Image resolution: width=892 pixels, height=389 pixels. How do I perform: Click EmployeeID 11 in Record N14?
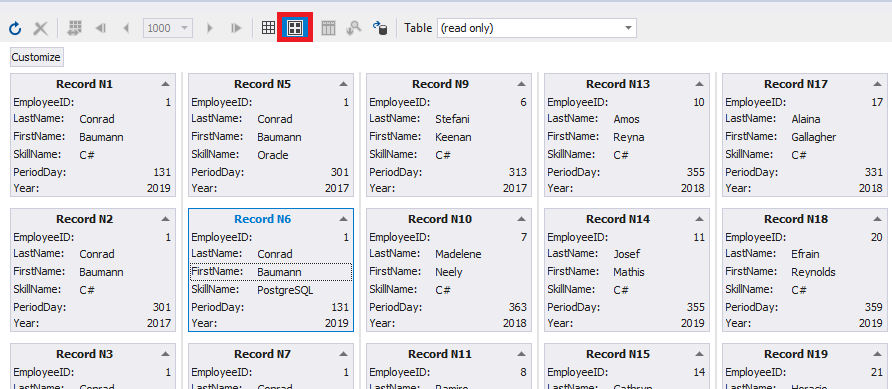[699, 237]
